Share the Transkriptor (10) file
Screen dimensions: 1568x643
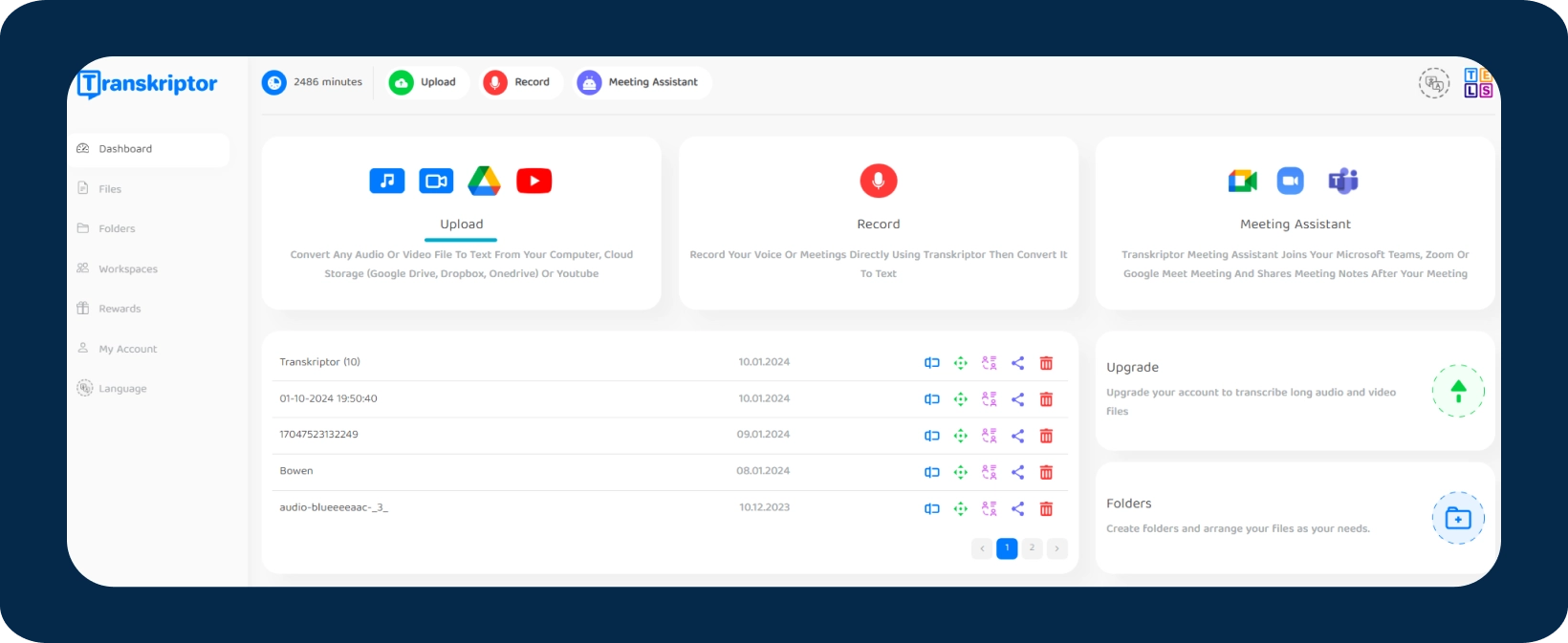pos(1018,363)
